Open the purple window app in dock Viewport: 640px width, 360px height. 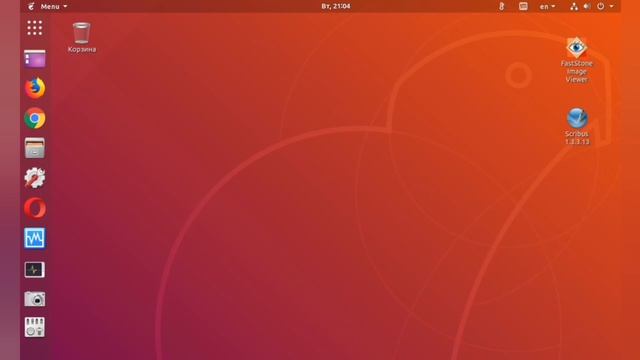(35, 58)
